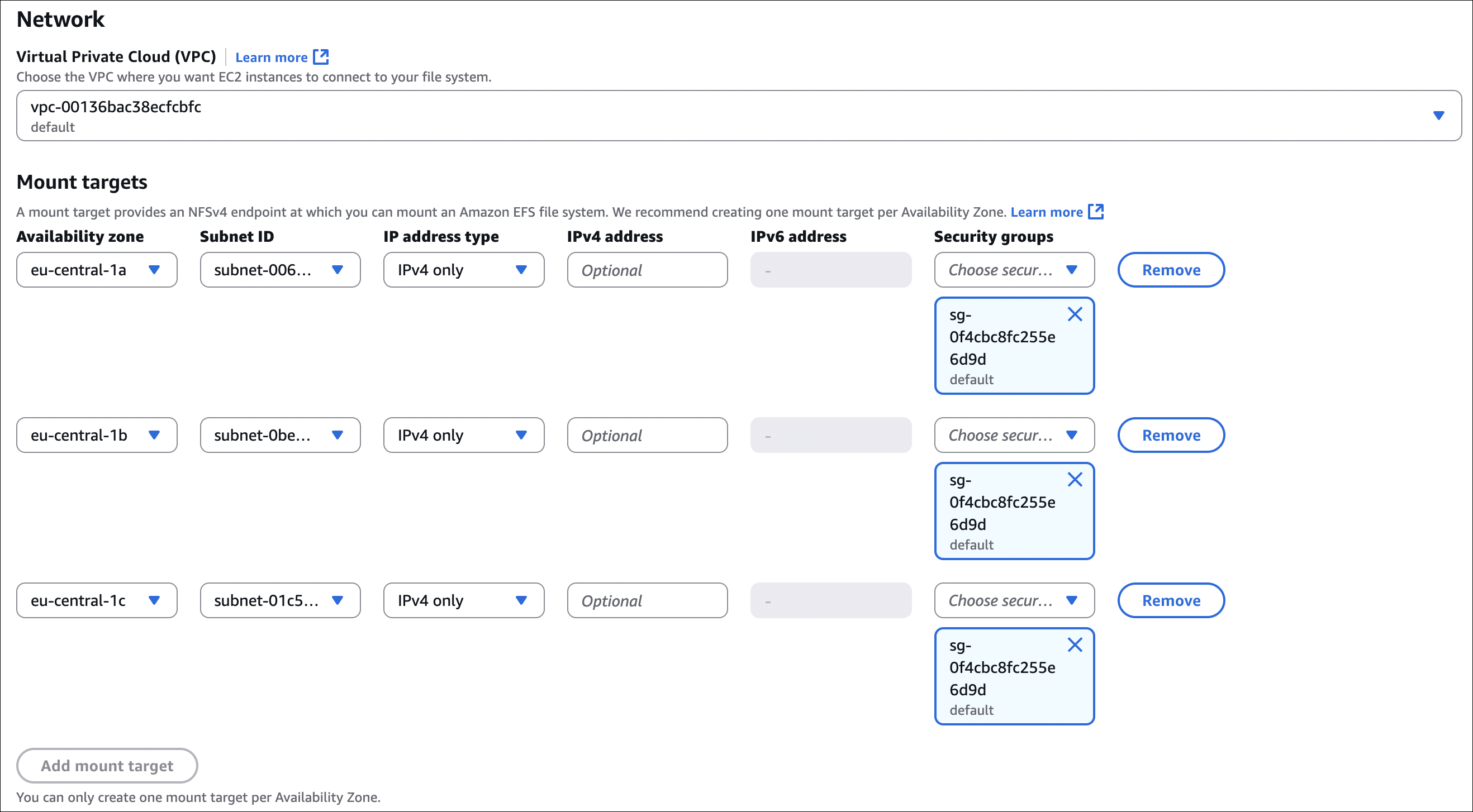Open eu-central-1a availability zone dropdown
The image size is (1473, 812).
pyautogui.click(x=96, y=270)
